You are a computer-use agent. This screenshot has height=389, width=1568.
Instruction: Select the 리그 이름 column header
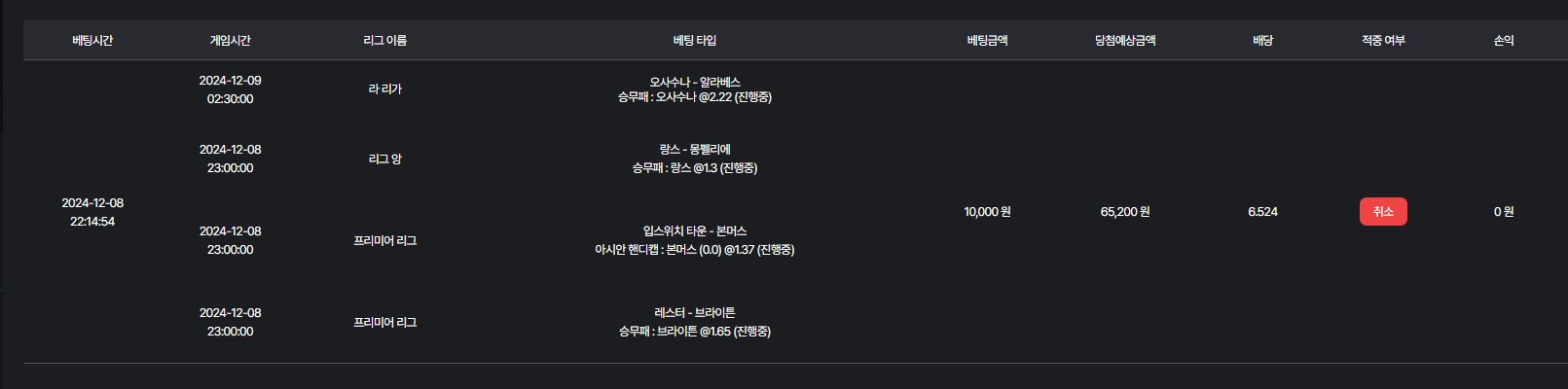pyautogui.click(x=384, y=41)
